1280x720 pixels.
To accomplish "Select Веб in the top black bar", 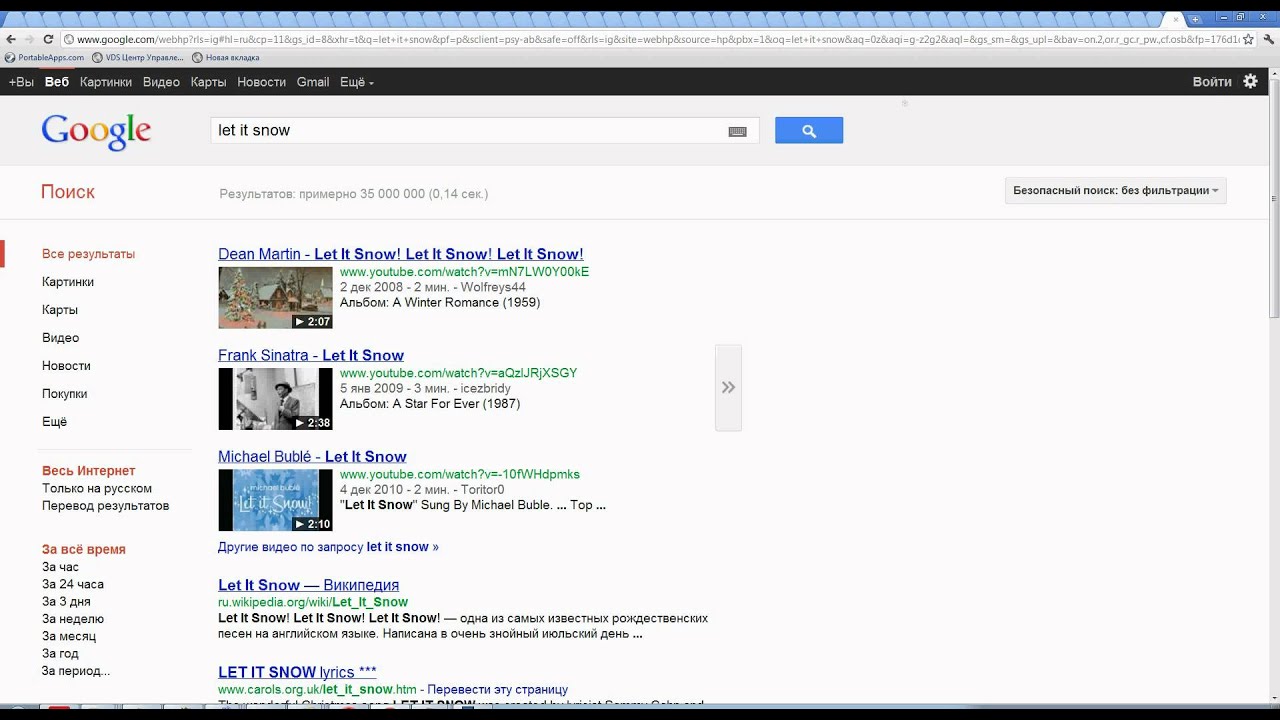I will pos(57,82).
